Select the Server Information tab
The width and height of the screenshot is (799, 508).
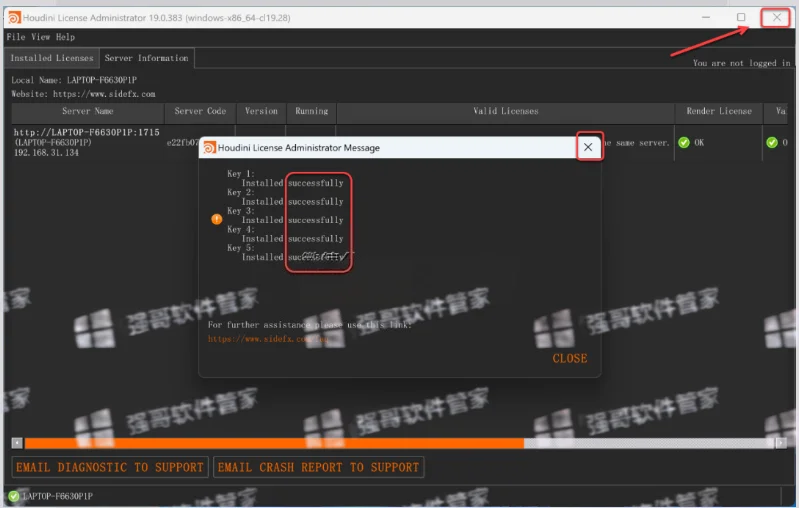pyautogui.click(x=146, y=58)
